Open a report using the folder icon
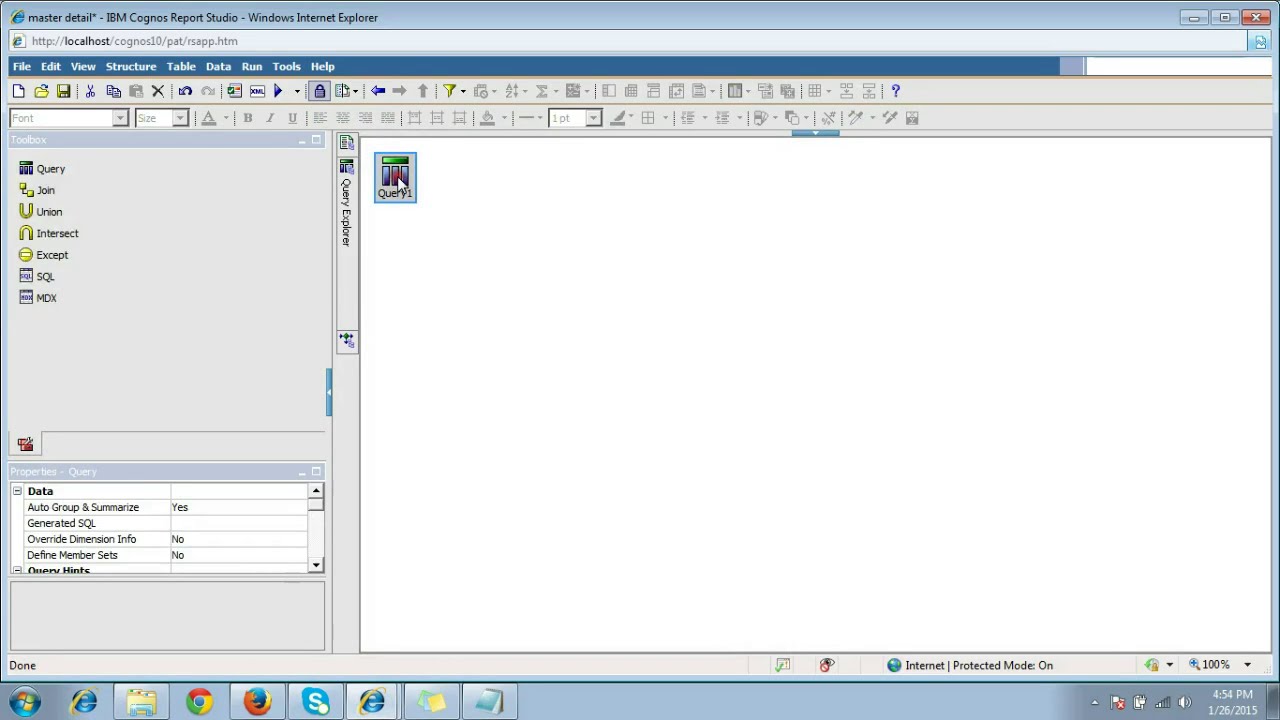Viewport: 1280px width, 720px height. (41, 91)
